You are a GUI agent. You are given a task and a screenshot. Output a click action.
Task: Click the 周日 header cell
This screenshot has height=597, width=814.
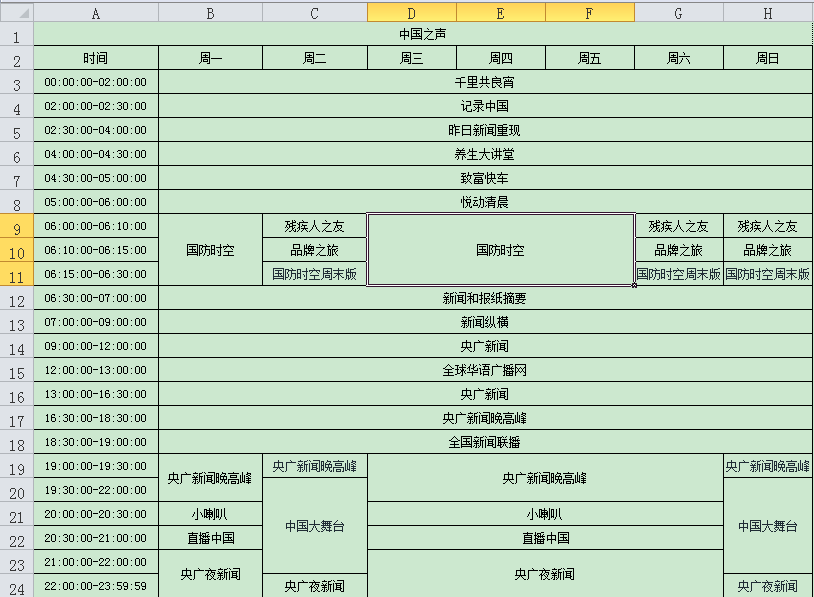768,58
